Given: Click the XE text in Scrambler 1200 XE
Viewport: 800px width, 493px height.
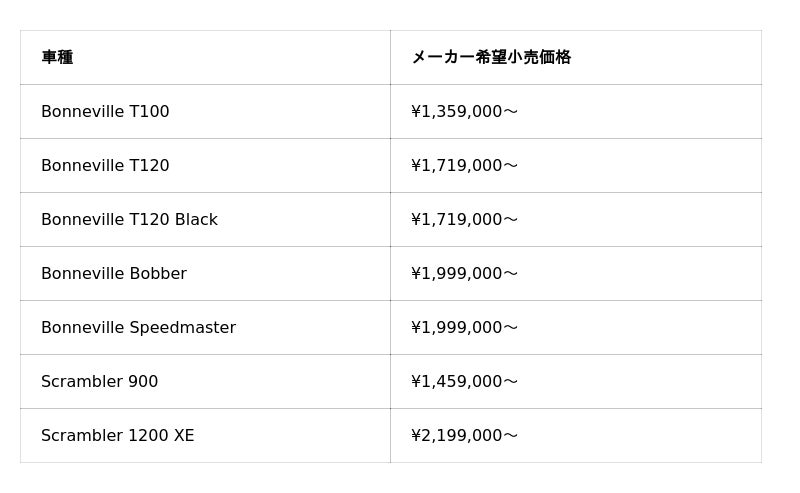Looking at the screenshot, I should pos(184,436).
